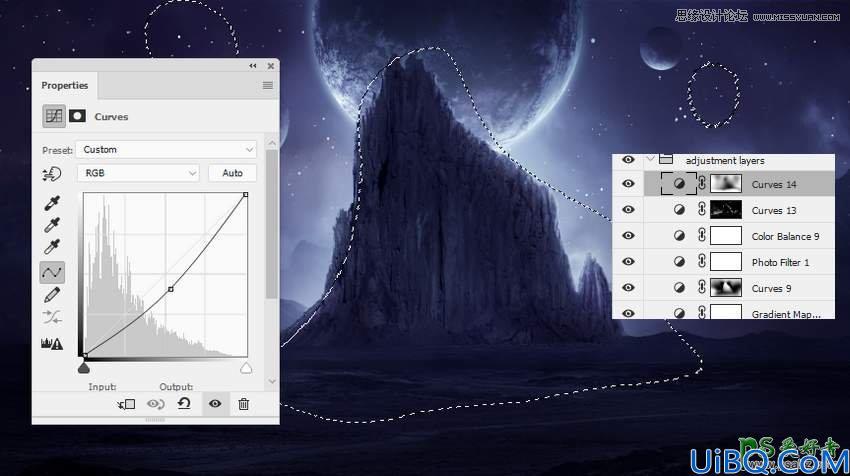Switch to the Properties tab
This screenshot has width=850, height=476.
(65, 85)
